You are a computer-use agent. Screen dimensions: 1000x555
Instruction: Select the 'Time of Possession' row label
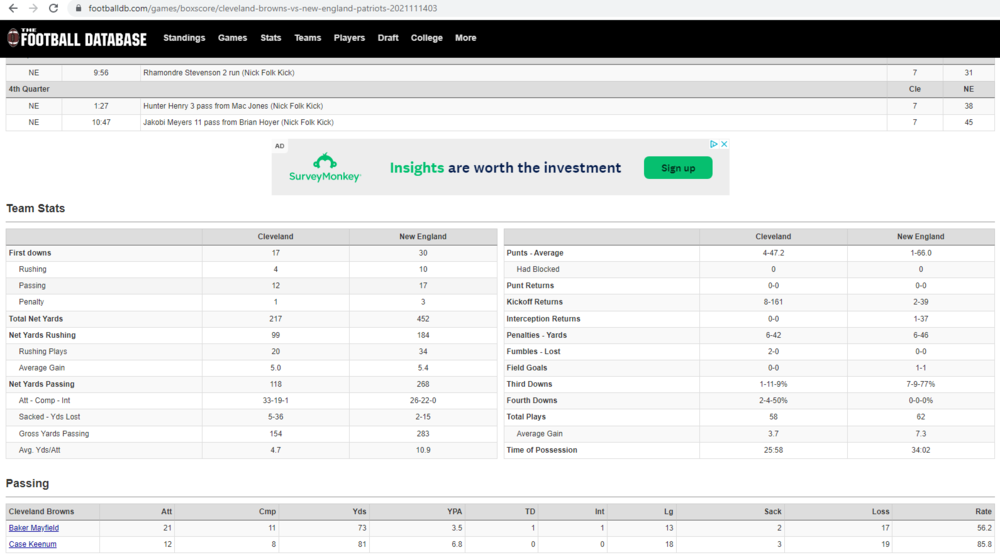tap(542, 450)
